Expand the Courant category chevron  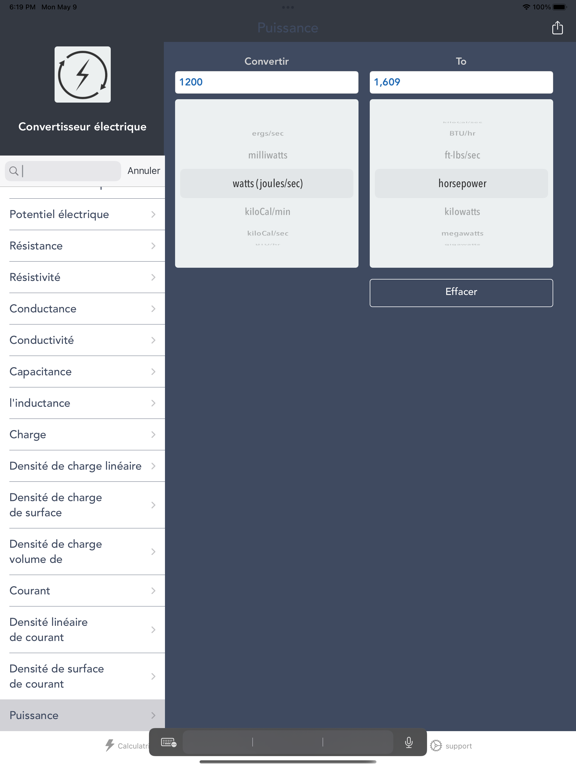153,591
